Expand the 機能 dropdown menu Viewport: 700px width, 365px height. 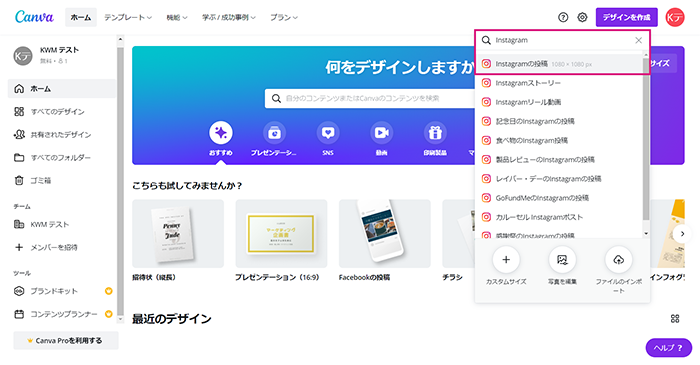[177, 17]
